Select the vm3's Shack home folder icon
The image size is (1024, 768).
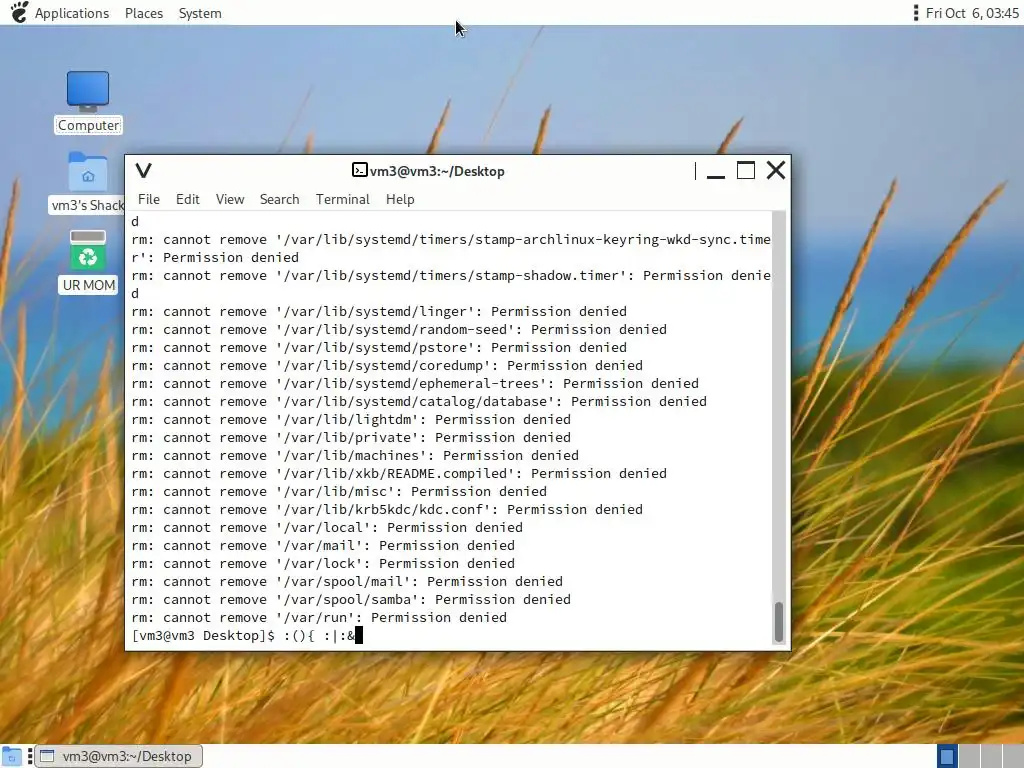(88, 171)
